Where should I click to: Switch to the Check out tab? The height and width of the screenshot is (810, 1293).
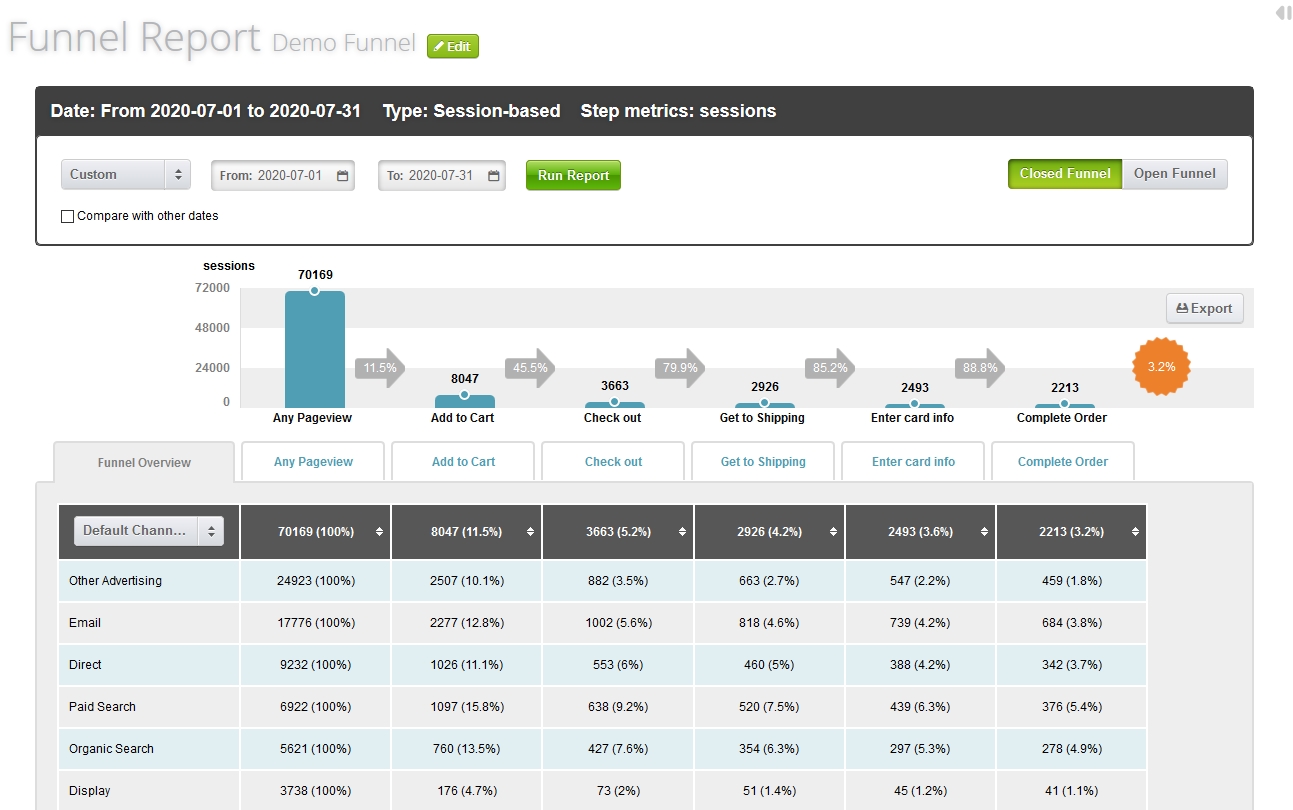[x=613, y=462]
